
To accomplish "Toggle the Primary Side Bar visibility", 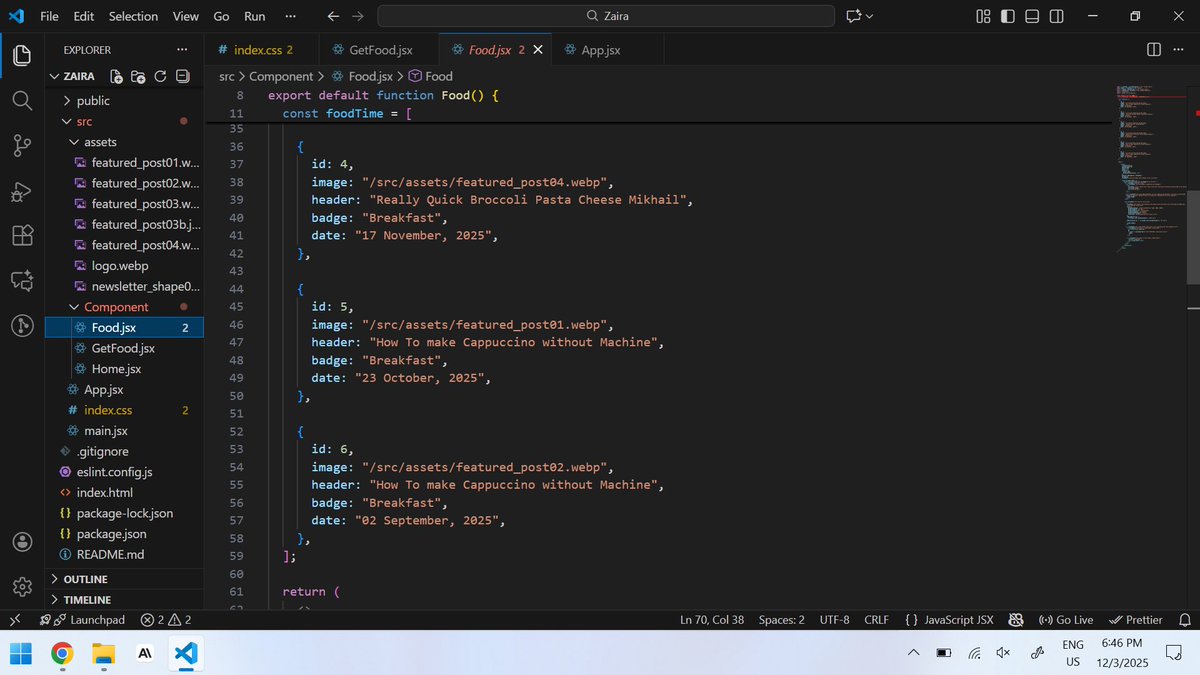I will (1006, 15).
